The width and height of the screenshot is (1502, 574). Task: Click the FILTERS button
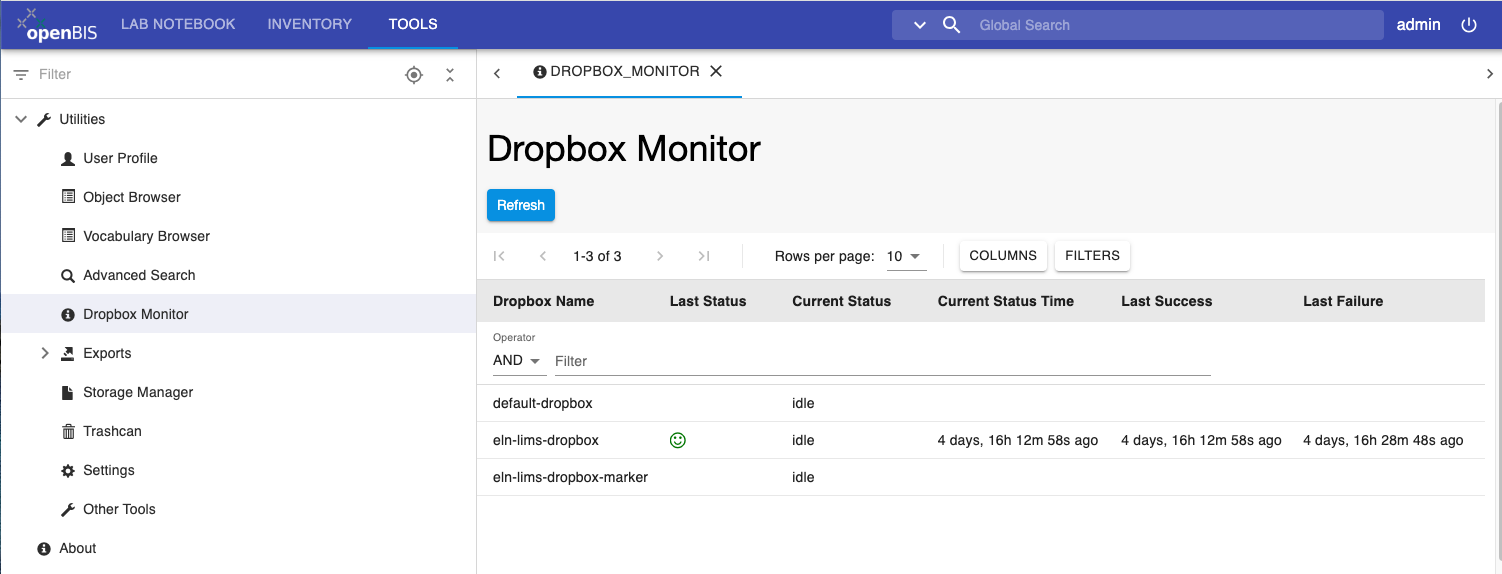coord(1092,255)
